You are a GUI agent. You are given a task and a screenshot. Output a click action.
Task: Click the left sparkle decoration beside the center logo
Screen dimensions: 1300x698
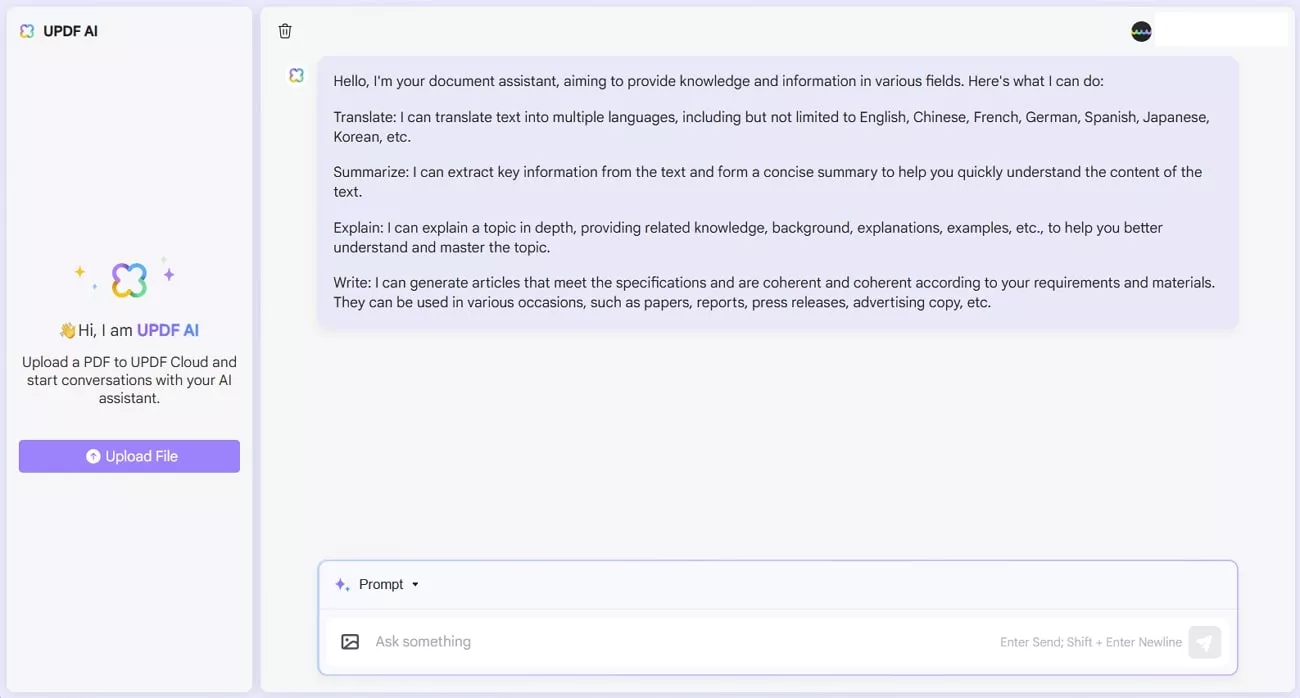[x=80, y=272]
